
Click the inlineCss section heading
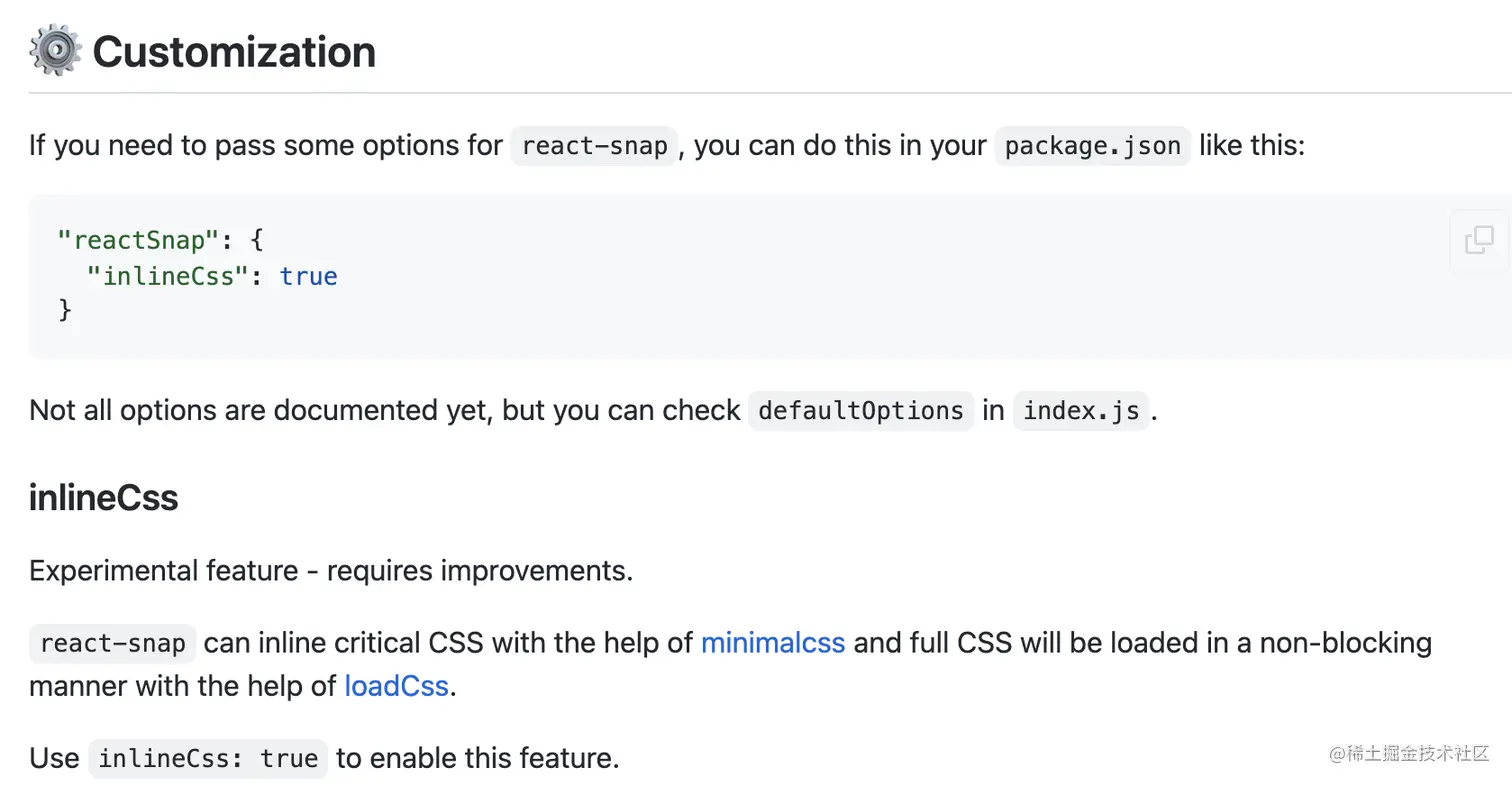[103, 497]
